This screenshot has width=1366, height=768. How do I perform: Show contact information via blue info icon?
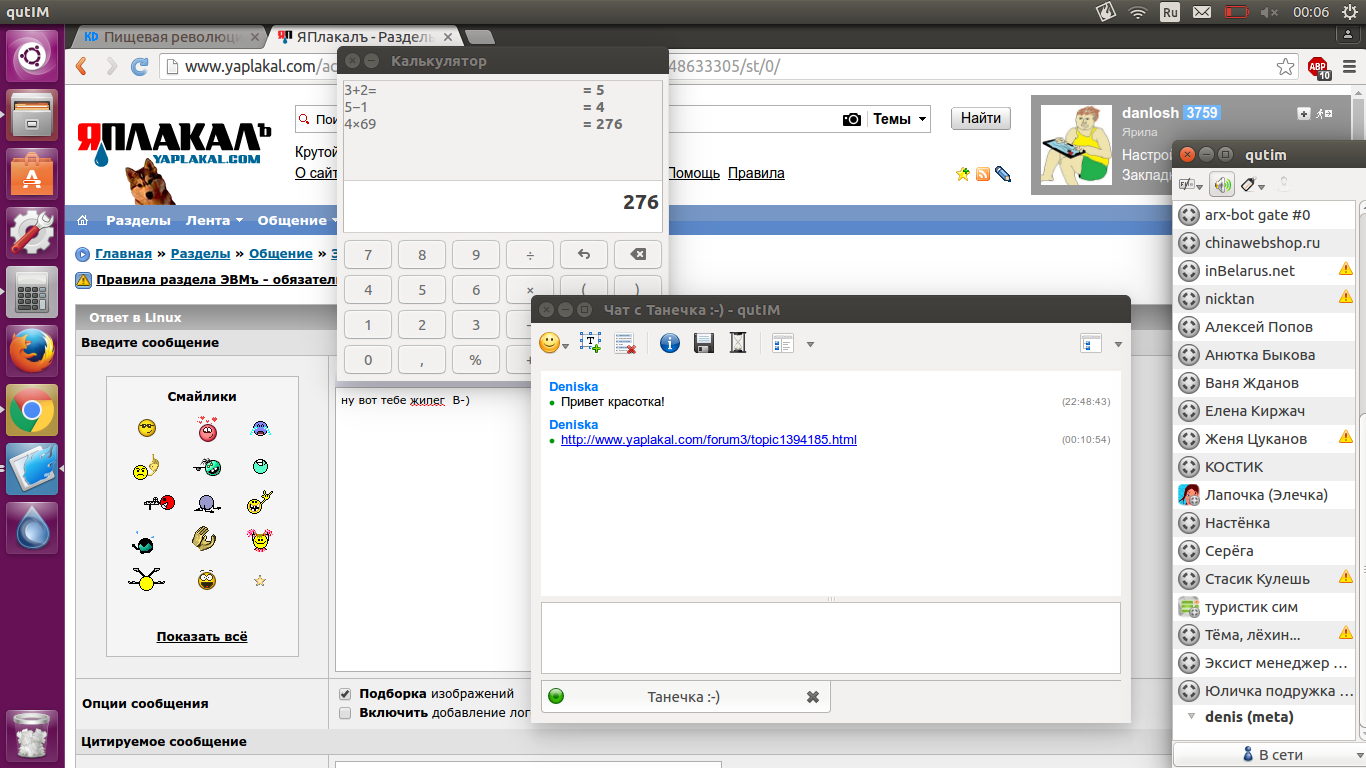pyautogui.click(x=670, y=343)
